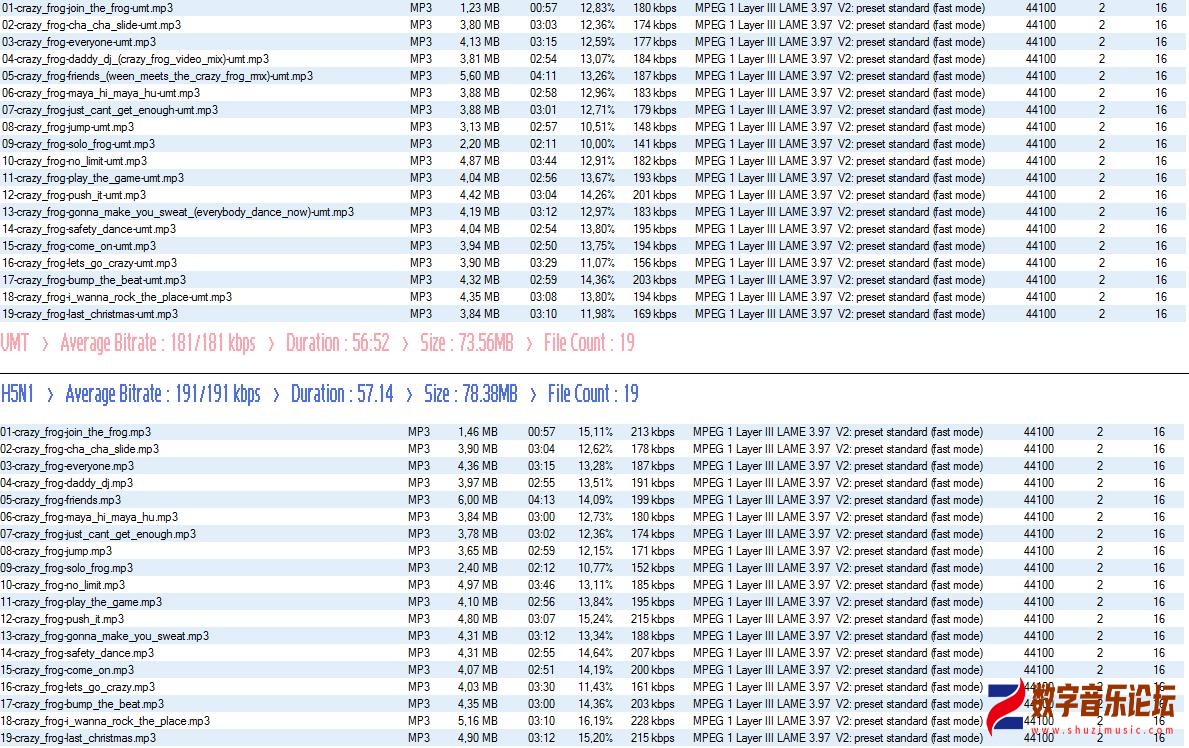
Task: Select 13-crazy_frog-gonna_make_you_sweat everybody dance now umt file
Action: pos(177,212)
